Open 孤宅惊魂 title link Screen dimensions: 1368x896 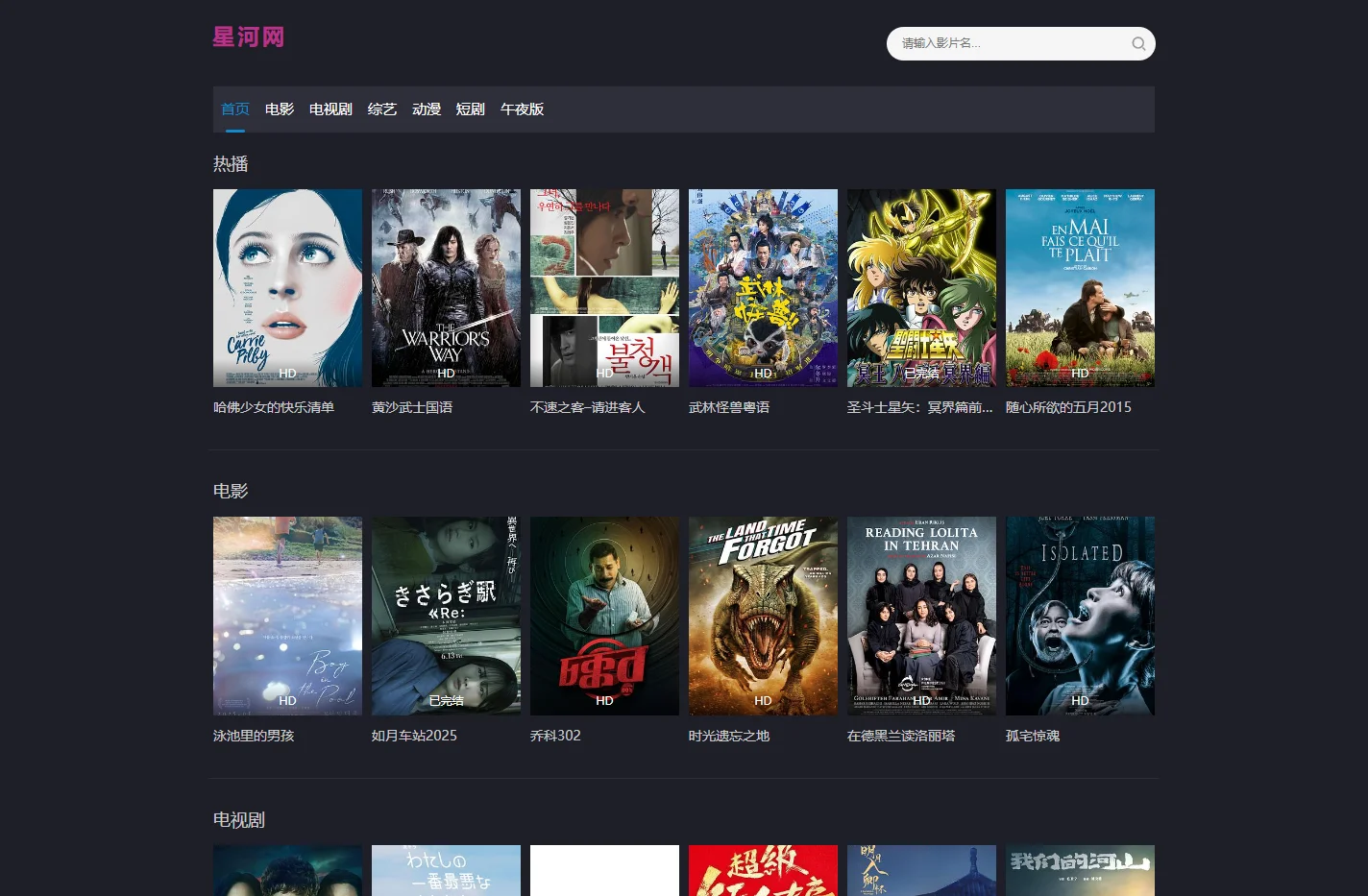1033,736
